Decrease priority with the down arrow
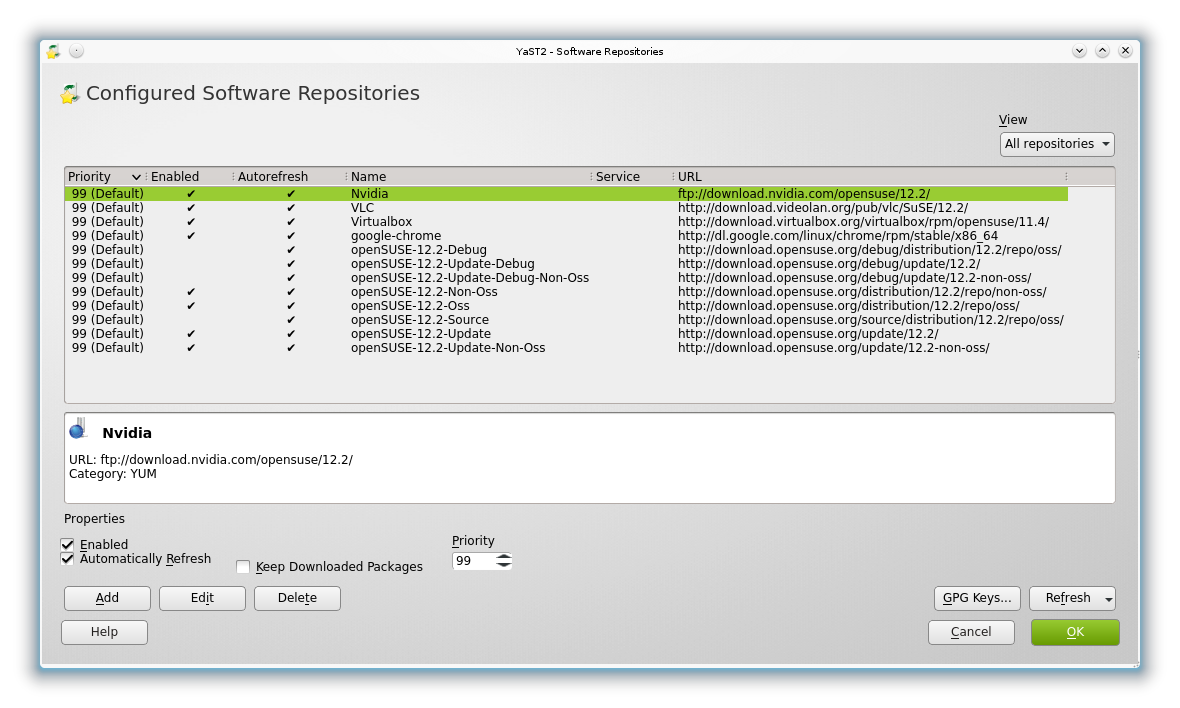The width and height of the screenshot is (1180, 708). 503,565
